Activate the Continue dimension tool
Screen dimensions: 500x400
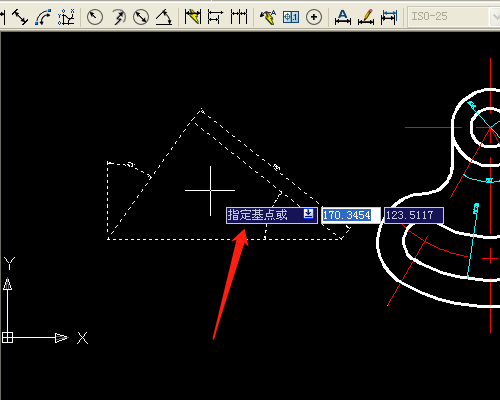pos(239,17)
